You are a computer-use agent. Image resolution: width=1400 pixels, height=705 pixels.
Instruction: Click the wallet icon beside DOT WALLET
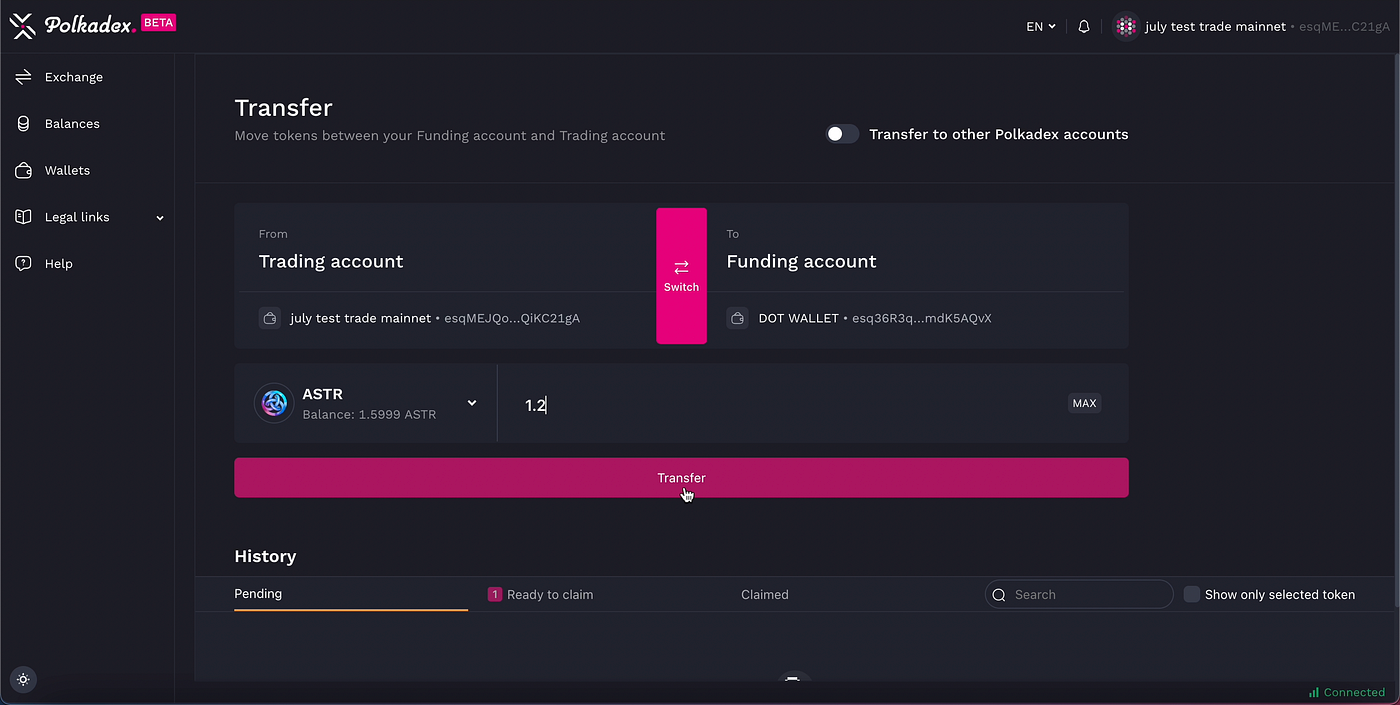(737, 319)
